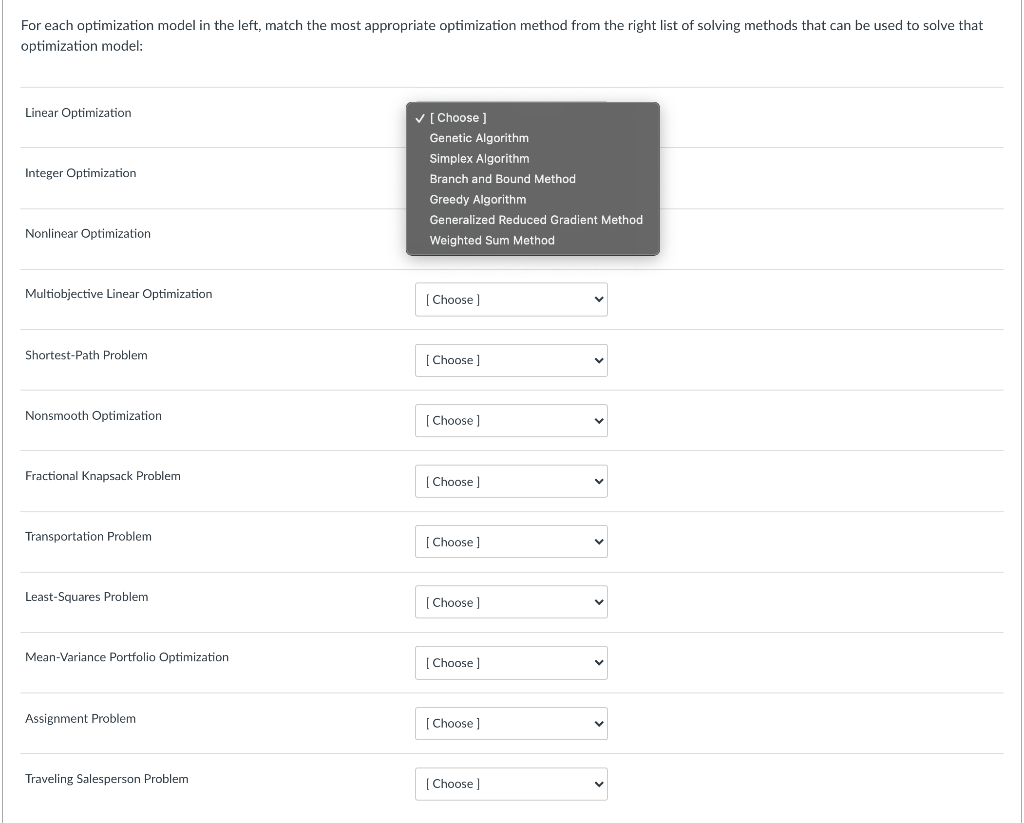Select Simplex Algorithm from the open dropdown
Viewport: 1024px width, 823px height.
click(x=479, y=158)
